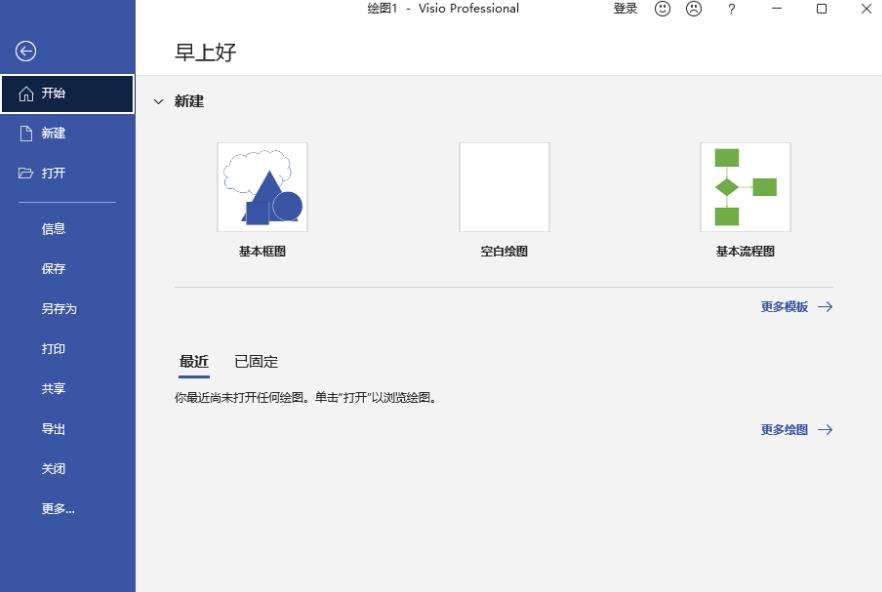The width and height of the screenshot is (882, 592).
Task: Switch to the 已固定 tab
Action: click(x=256, y=362)
